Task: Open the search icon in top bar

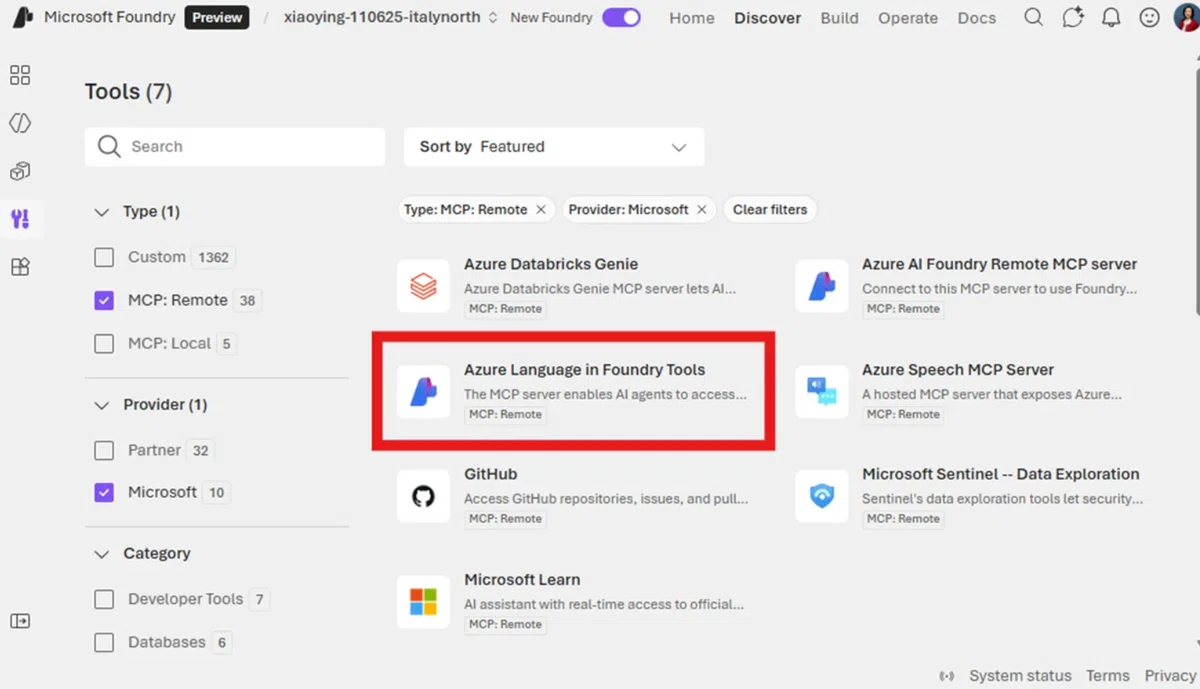Action: pos(1034,17)
